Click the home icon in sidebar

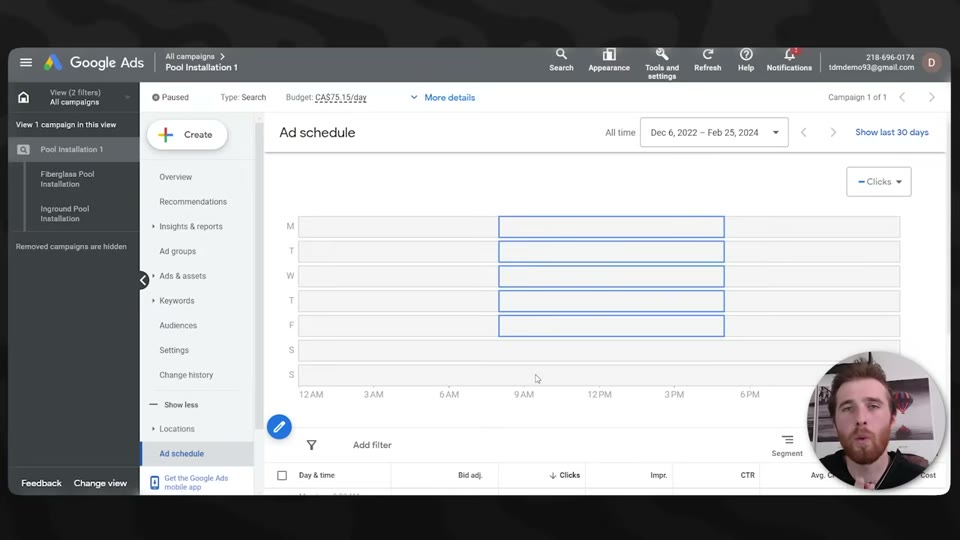click(23, 97)
